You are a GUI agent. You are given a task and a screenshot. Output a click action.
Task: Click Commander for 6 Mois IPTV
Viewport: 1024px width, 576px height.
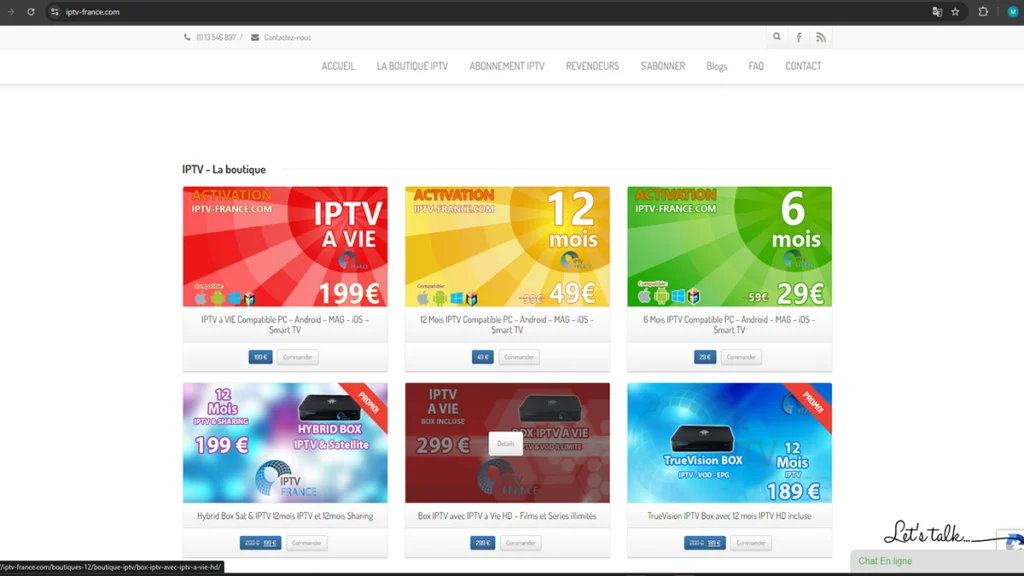click(x=741, y=357)
